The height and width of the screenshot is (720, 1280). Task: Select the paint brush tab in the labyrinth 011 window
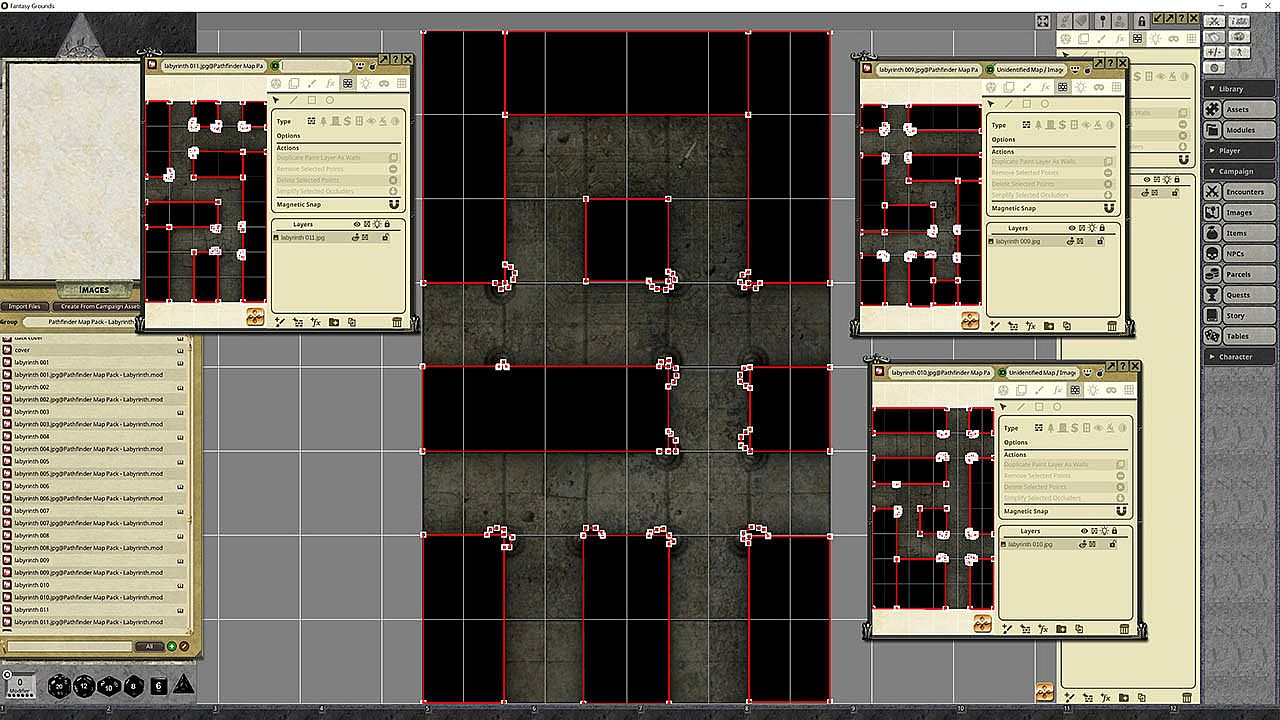[x=311, y=84]
